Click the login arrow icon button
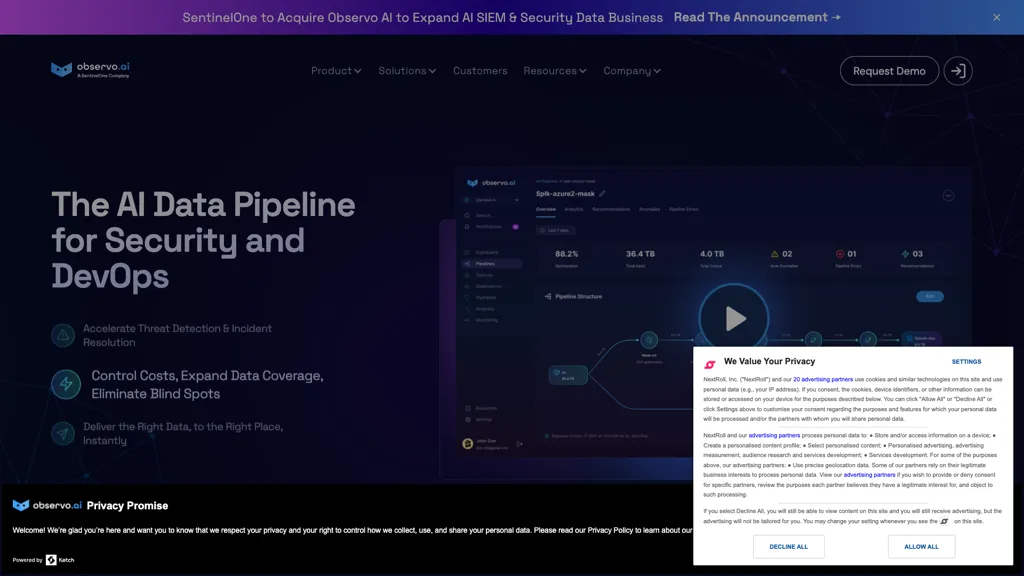1024x576 pixels. click(958, 71)
